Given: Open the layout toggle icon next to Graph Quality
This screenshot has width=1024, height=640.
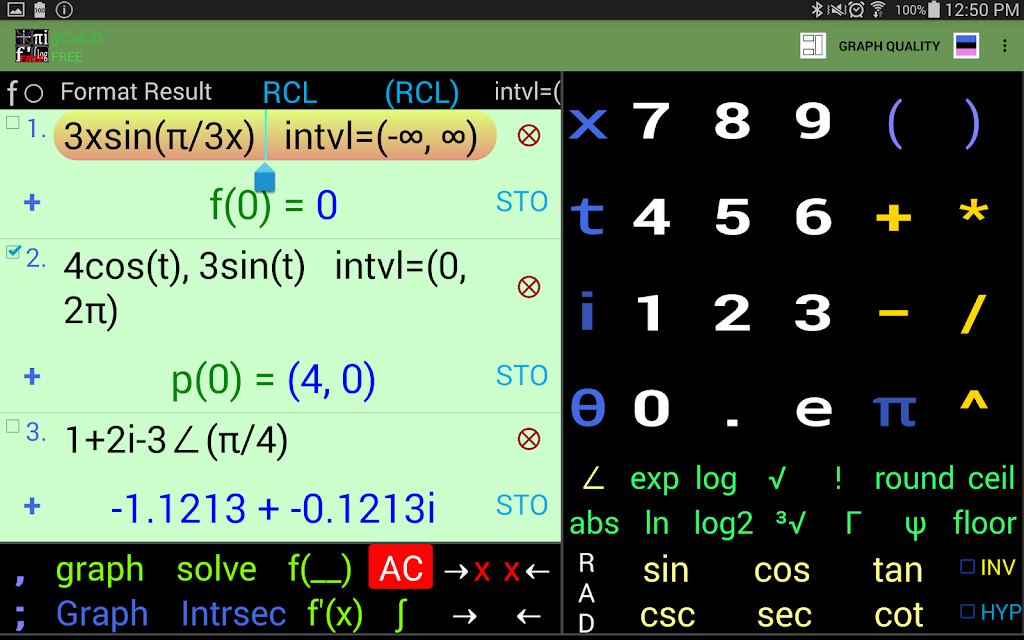Looking at the screenshot, I should 812,46.
